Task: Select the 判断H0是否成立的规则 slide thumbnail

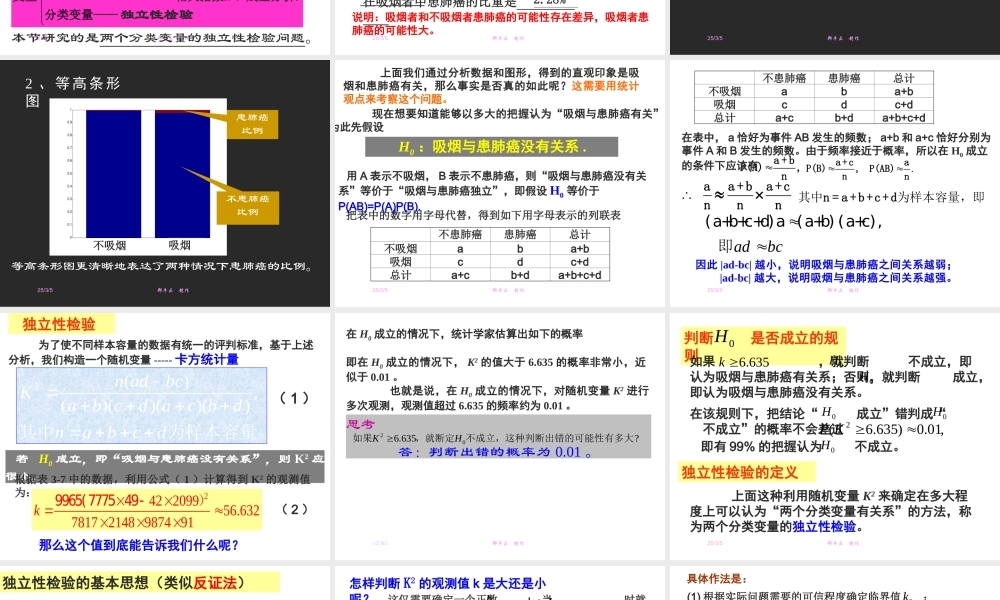Action: (x=835, y=436)
